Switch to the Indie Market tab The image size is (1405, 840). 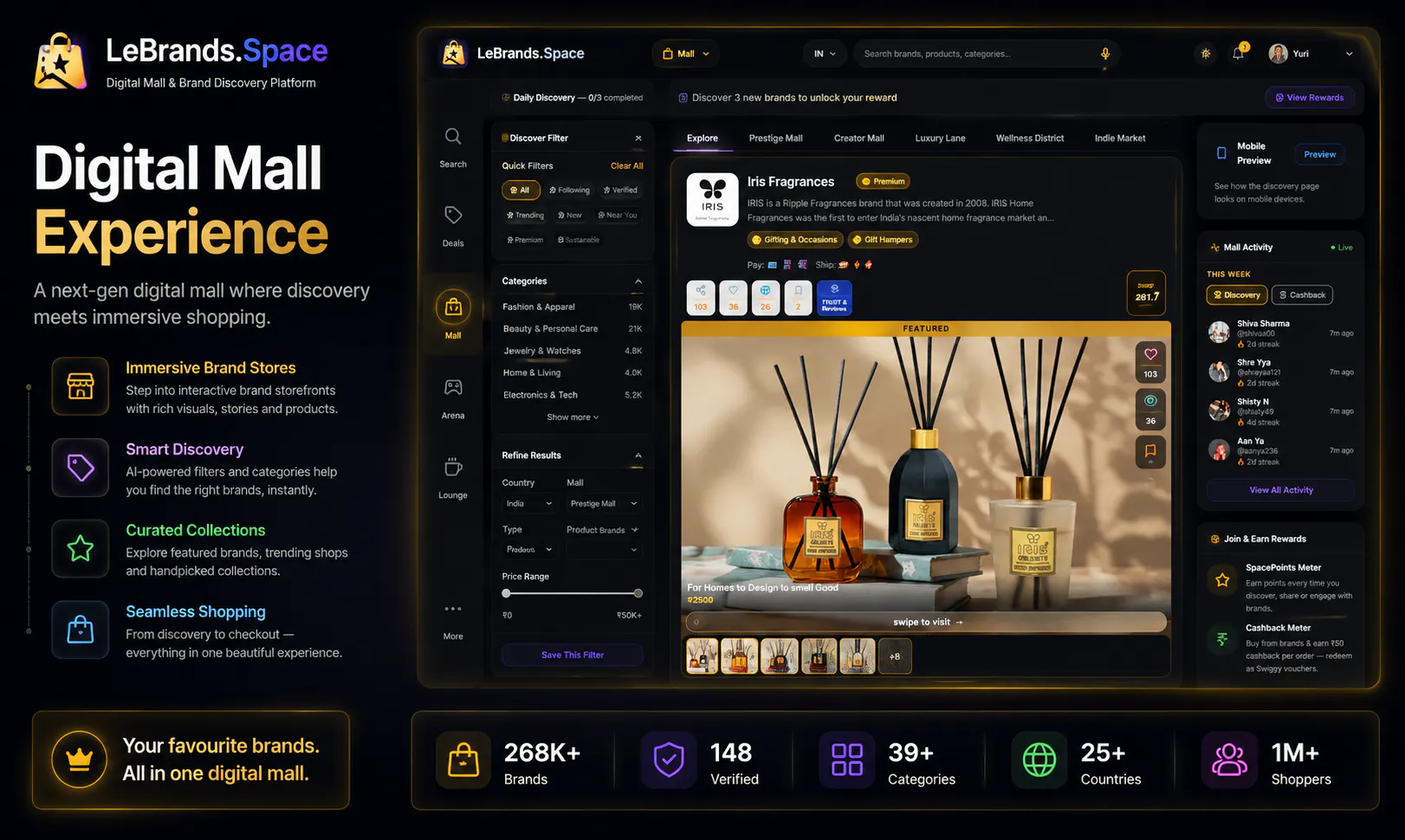[1120, 139]
